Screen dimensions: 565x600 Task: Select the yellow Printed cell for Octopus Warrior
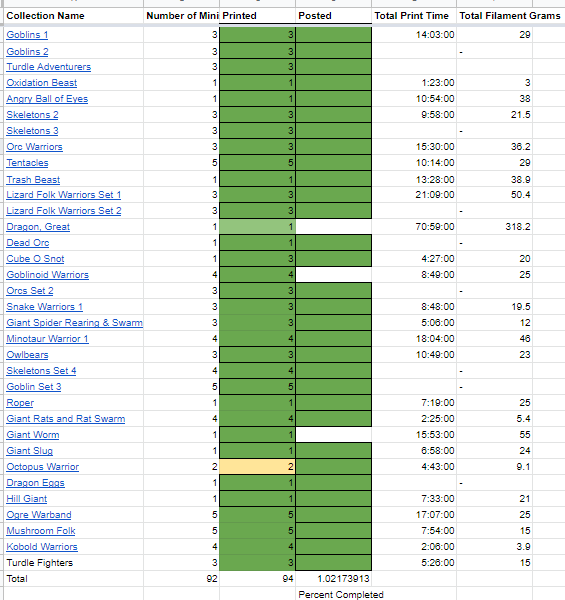click(257, 467)
